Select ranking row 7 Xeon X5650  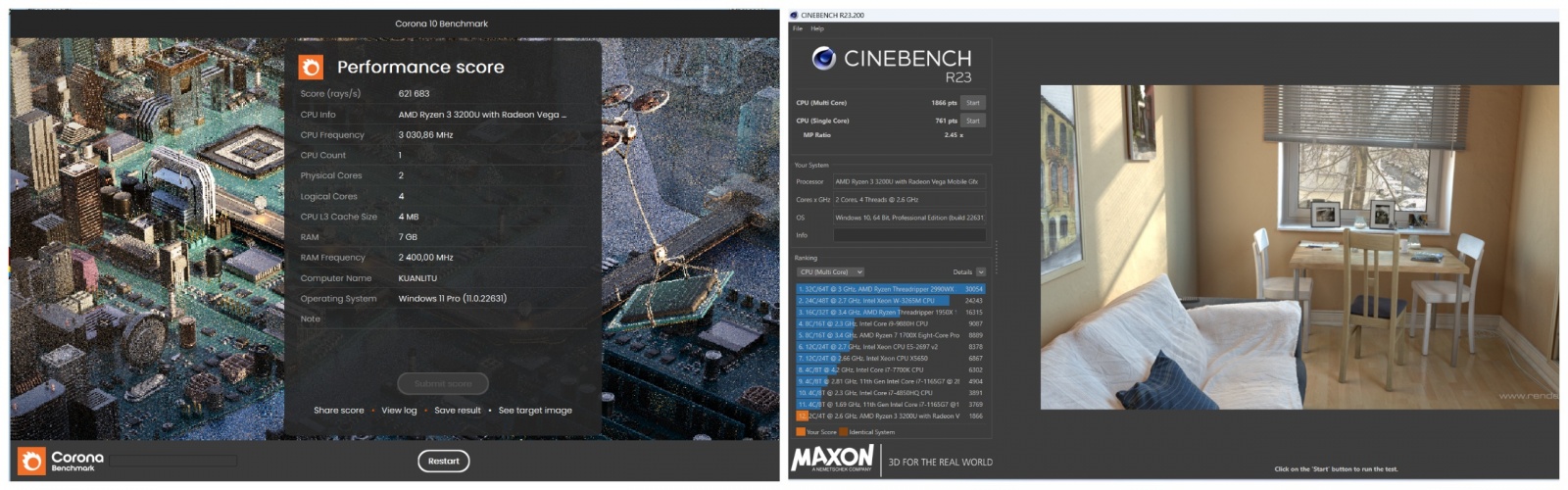891,359
